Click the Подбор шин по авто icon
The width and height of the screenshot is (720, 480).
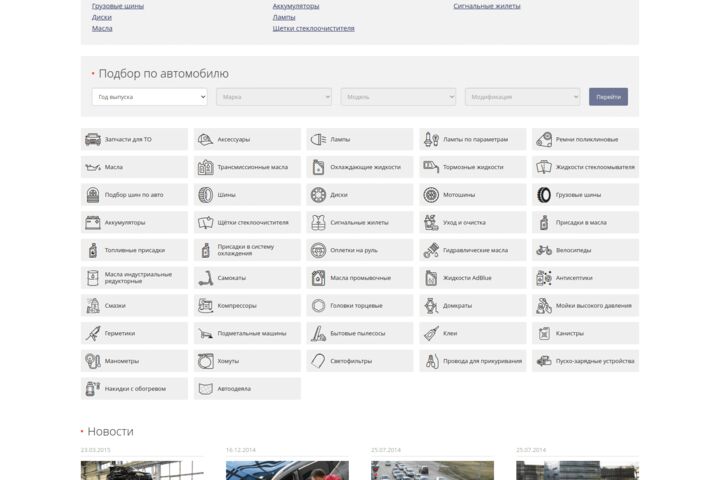[93, 195]
